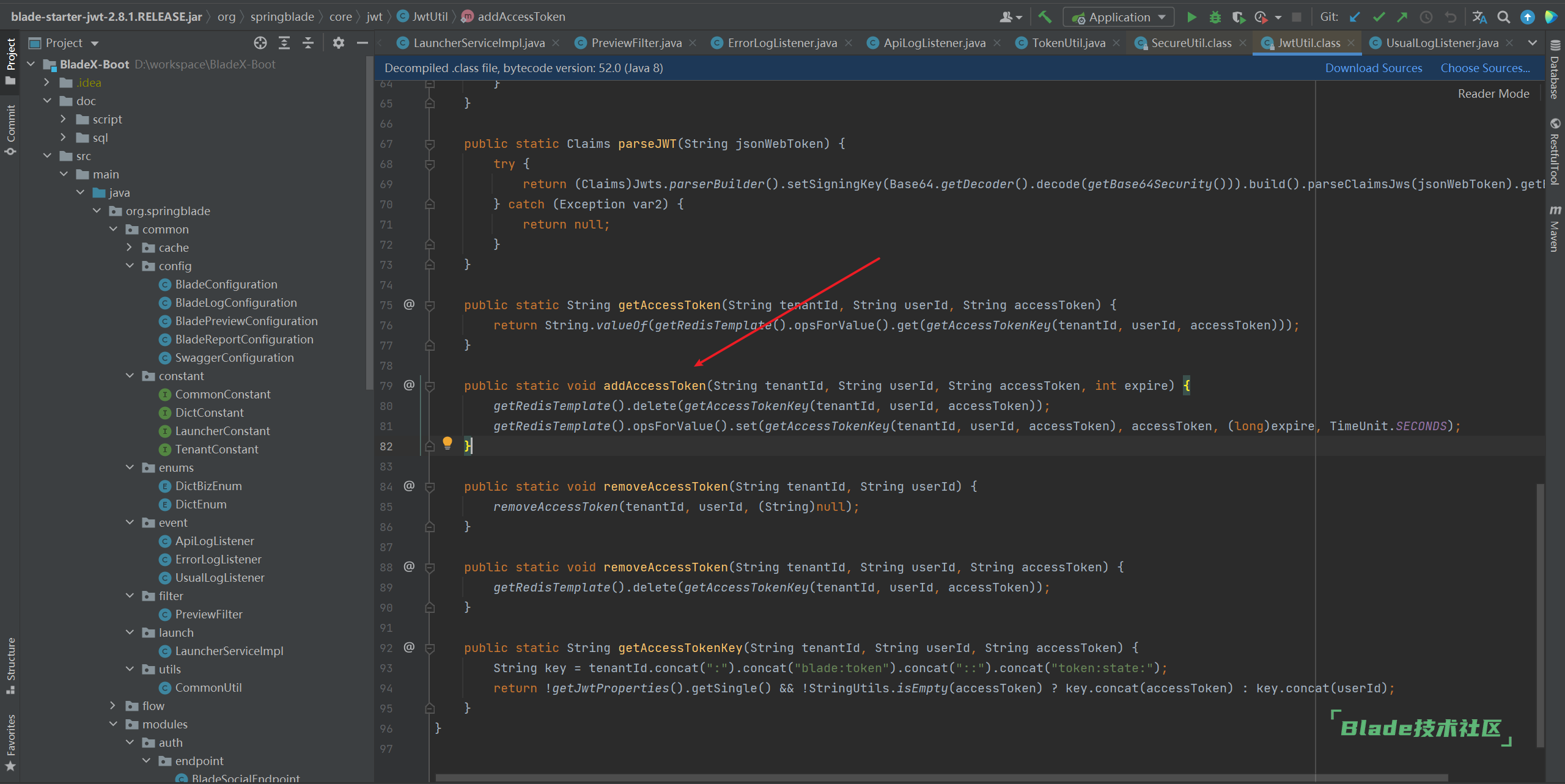The height and width of the screenshot is (784, 1565).
Task: Toggle the Maven tool window on the right
Action: (x=1555, y=229)
